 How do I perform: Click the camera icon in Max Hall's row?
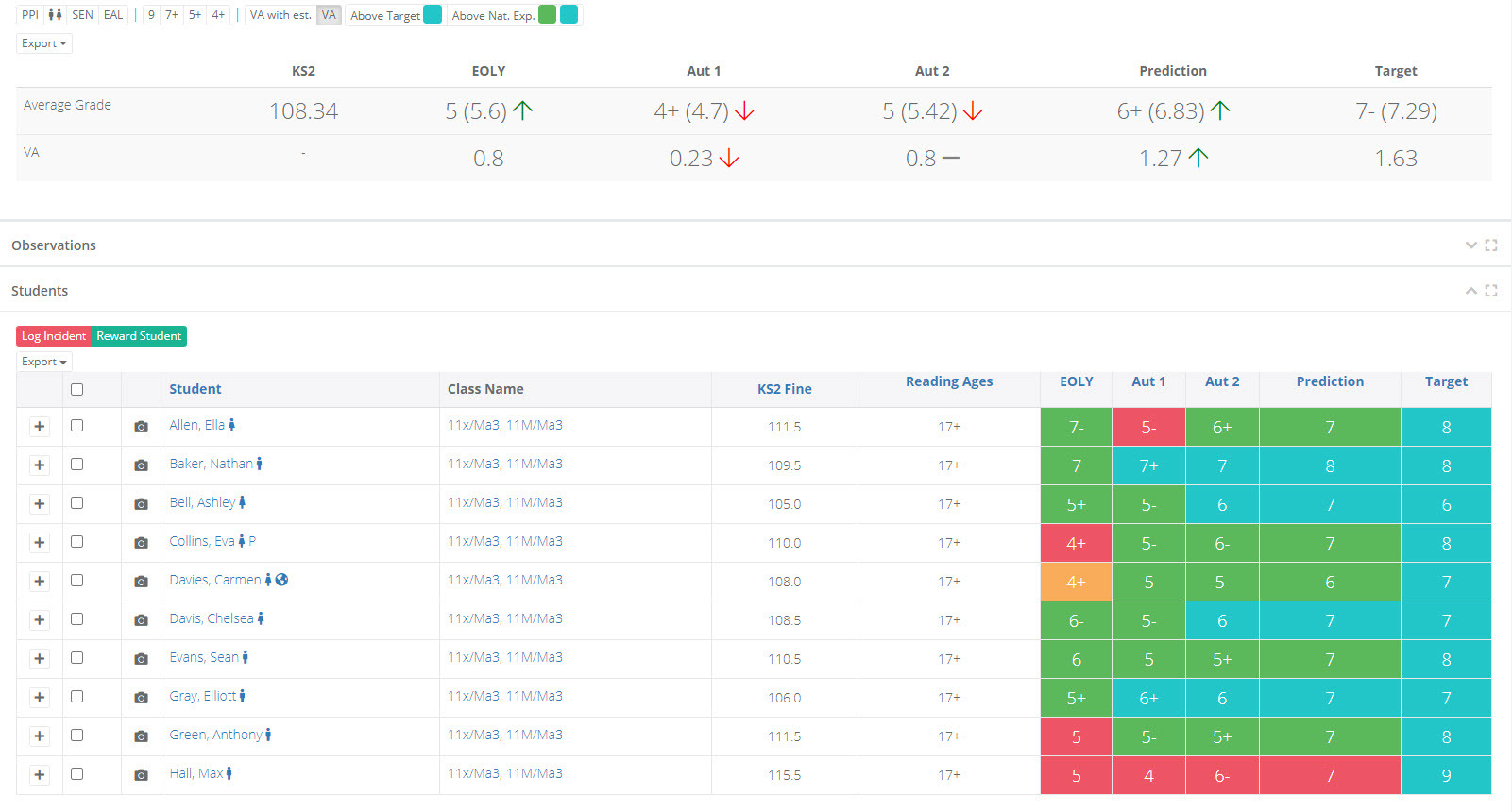point(141,775)
